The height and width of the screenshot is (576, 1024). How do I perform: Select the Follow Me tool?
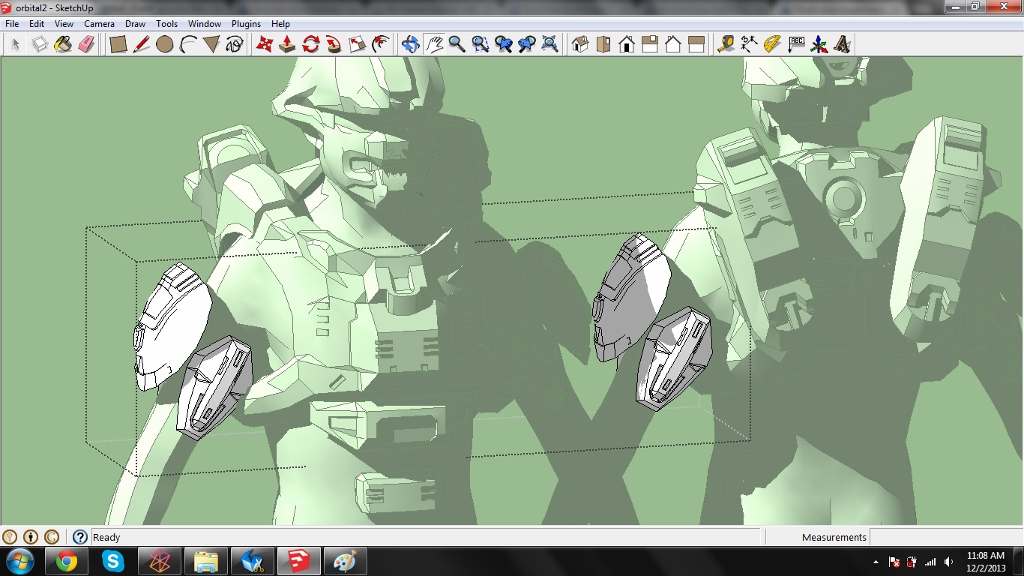pyautogui.click(x=334, y=44)
